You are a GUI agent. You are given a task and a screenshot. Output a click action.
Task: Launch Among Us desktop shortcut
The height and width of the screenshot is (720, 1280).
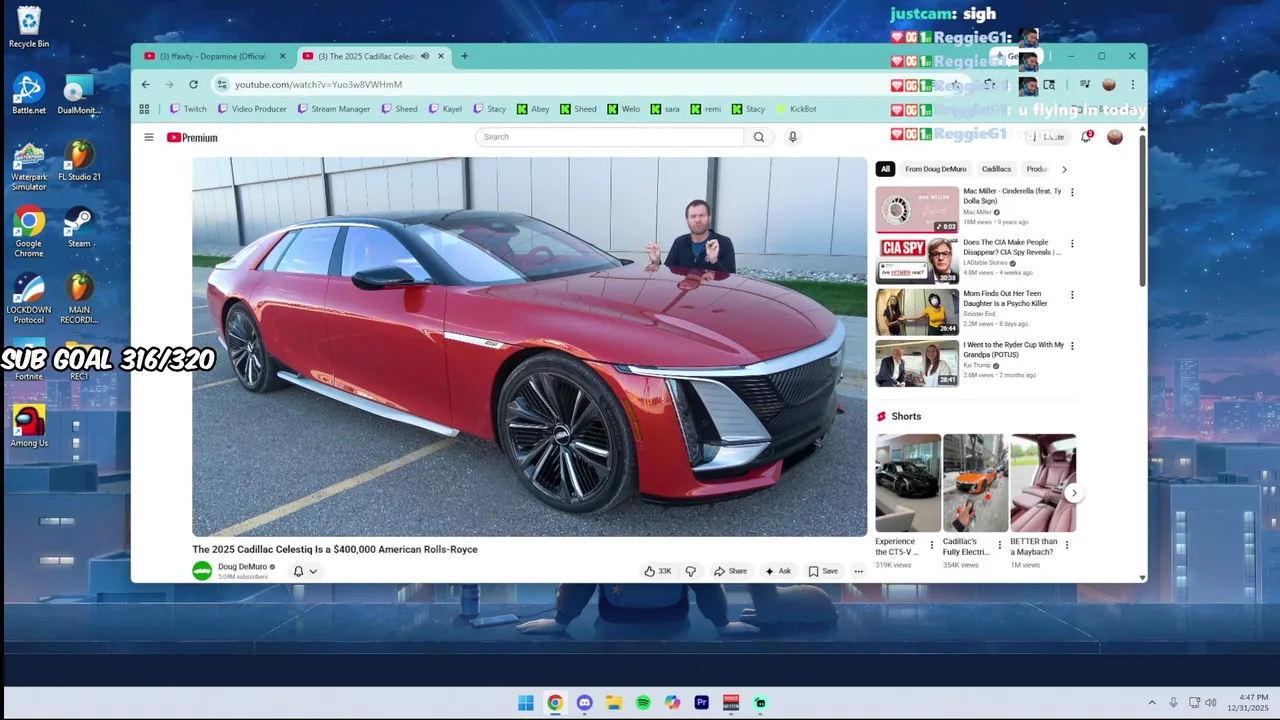click(29, 427)
